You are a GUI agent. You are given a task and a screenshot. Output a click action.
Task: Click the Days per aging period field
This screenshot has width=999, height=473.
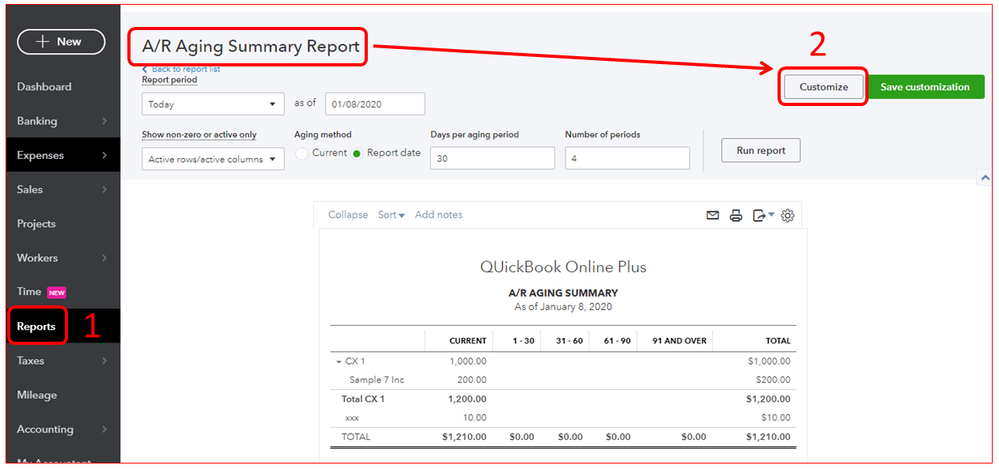[492, 159]
